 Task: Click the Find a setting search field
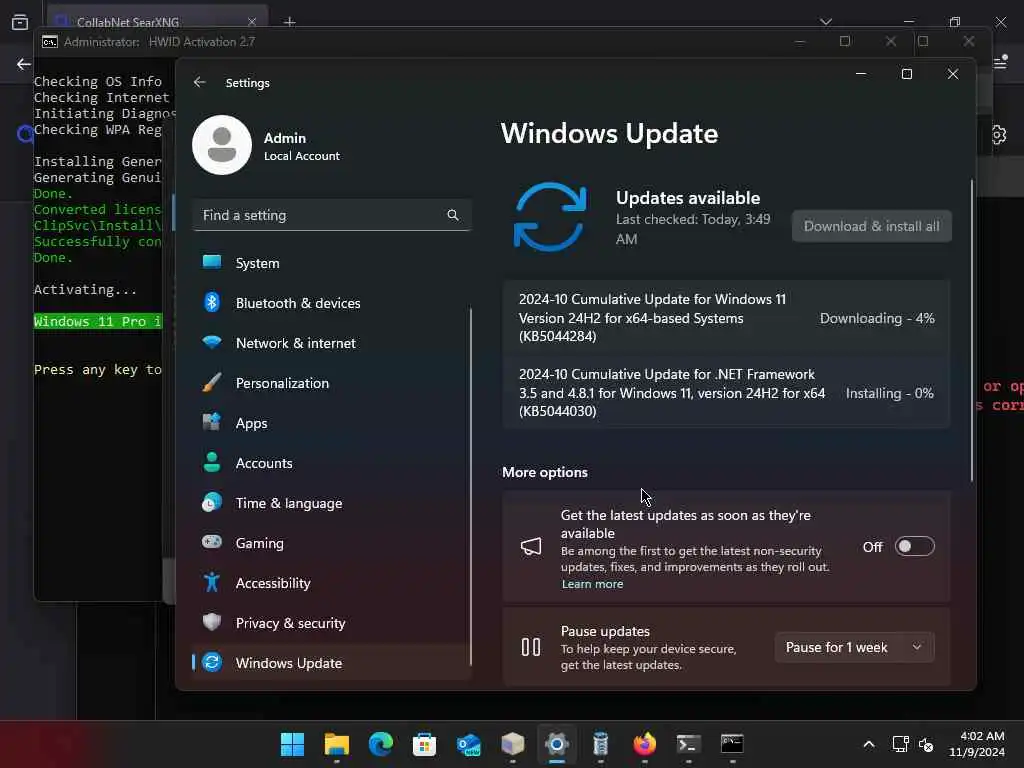tap(332, 215)
